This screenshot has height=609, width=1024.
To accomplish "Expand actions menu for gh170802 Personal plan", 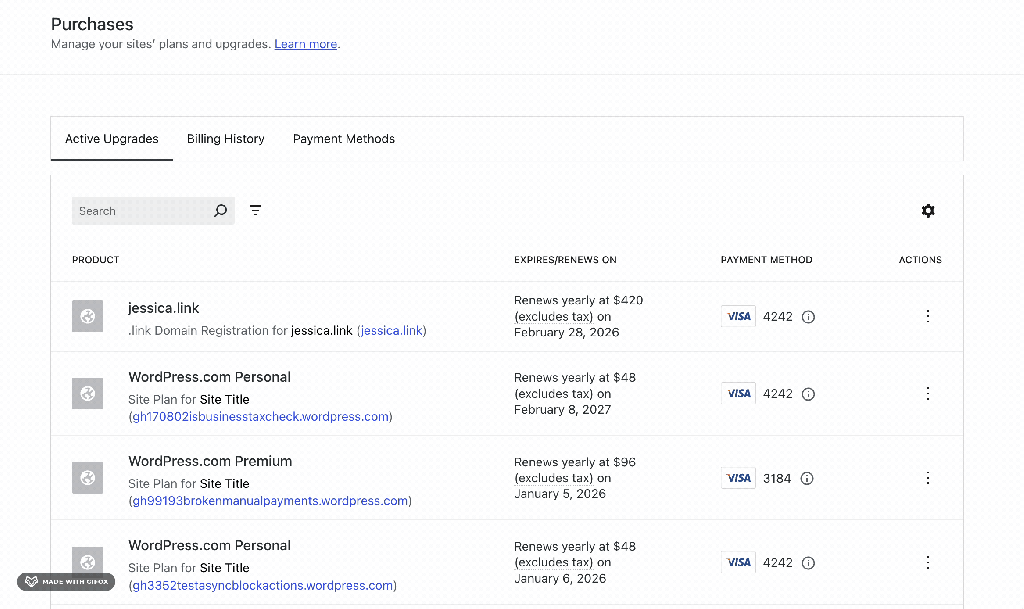I will click(928, 393).
